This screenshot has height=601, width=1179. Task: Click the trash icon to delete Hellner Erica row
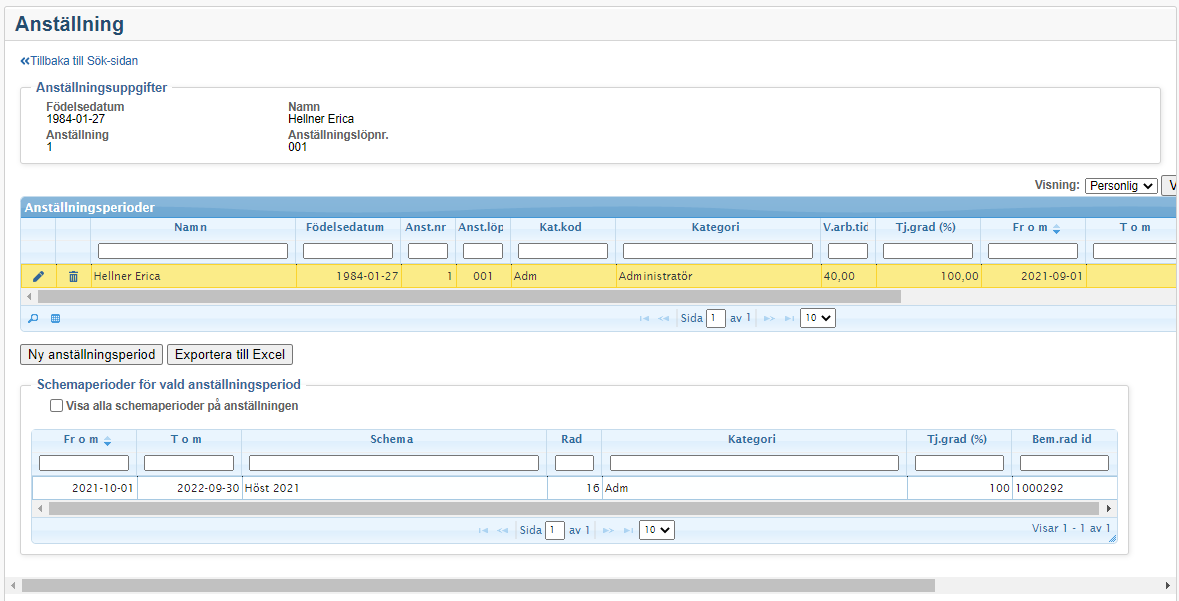pyautogui.click(x=73, y=276)
